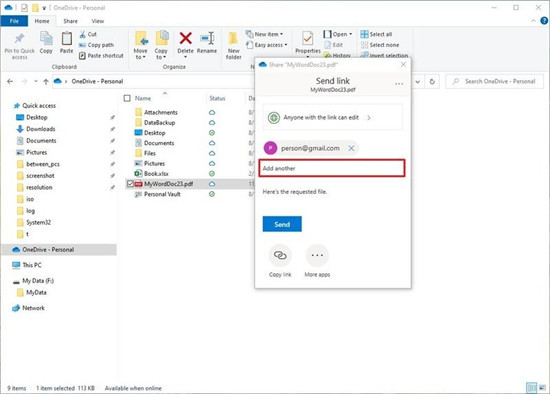Refresh the current folder view
Viewport: 550px width, 394px height.
[x=432, y=81]
